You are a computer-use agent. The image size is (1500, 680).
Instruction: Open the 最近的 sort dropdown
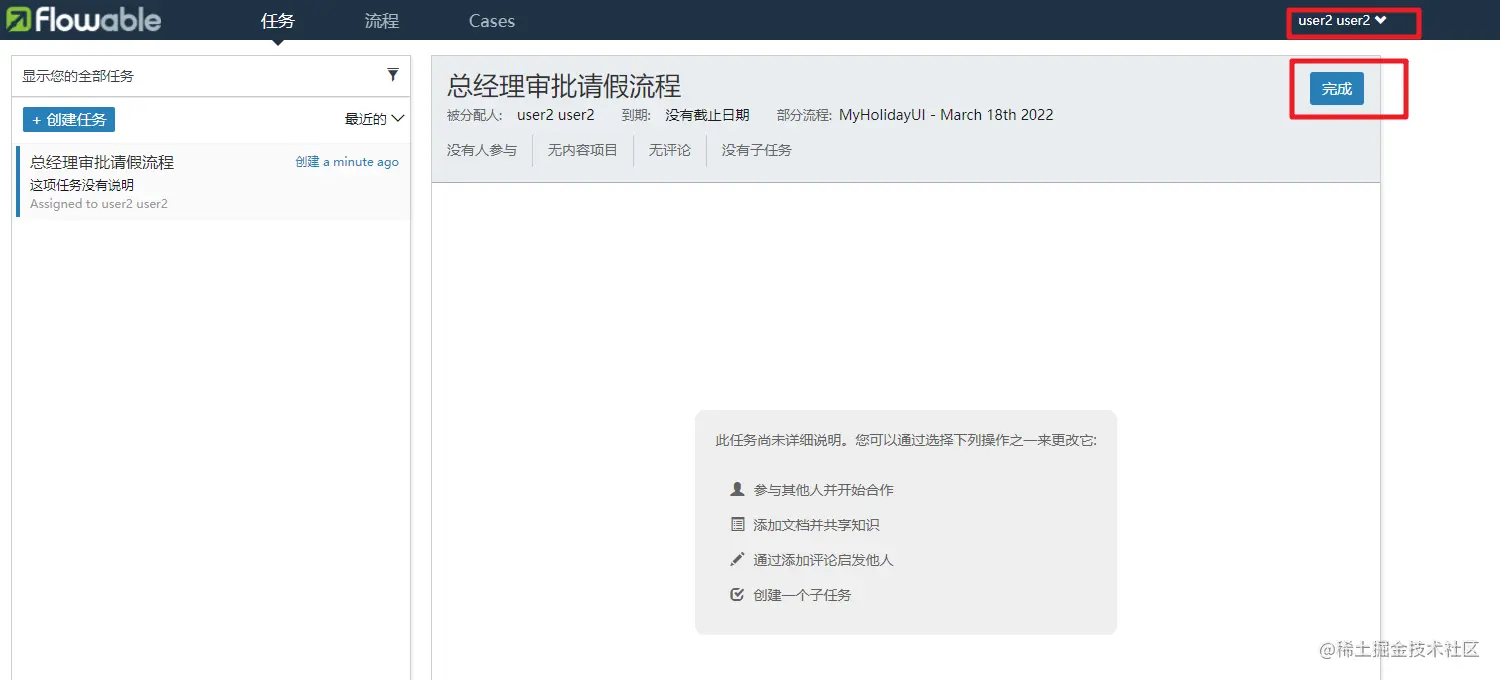(375, 117)
